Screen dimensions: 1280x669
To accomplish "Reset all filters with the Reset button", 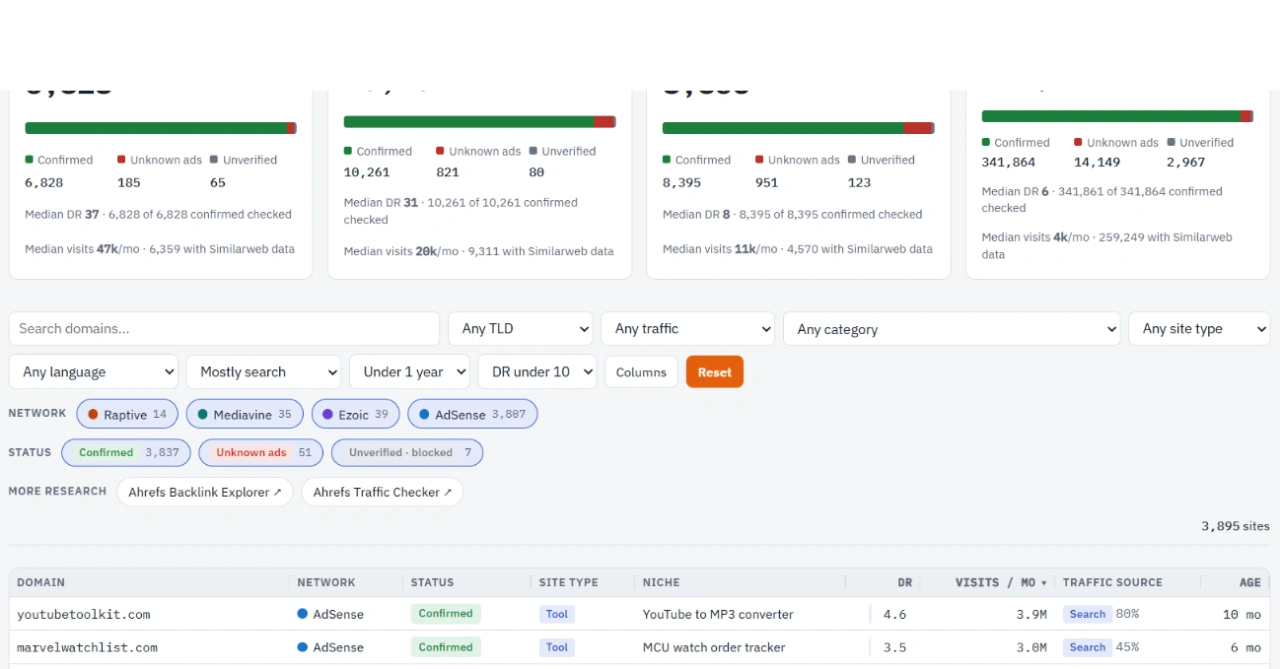I will (715, 372).
